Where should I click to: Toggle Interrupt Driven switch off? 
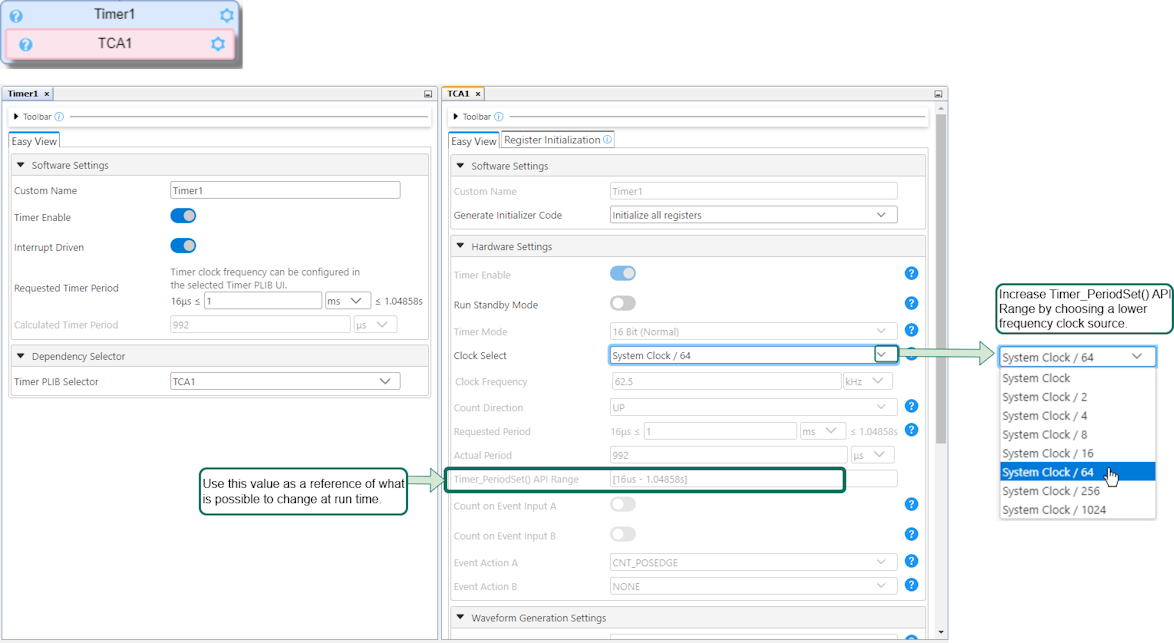[x=183, y=246]
